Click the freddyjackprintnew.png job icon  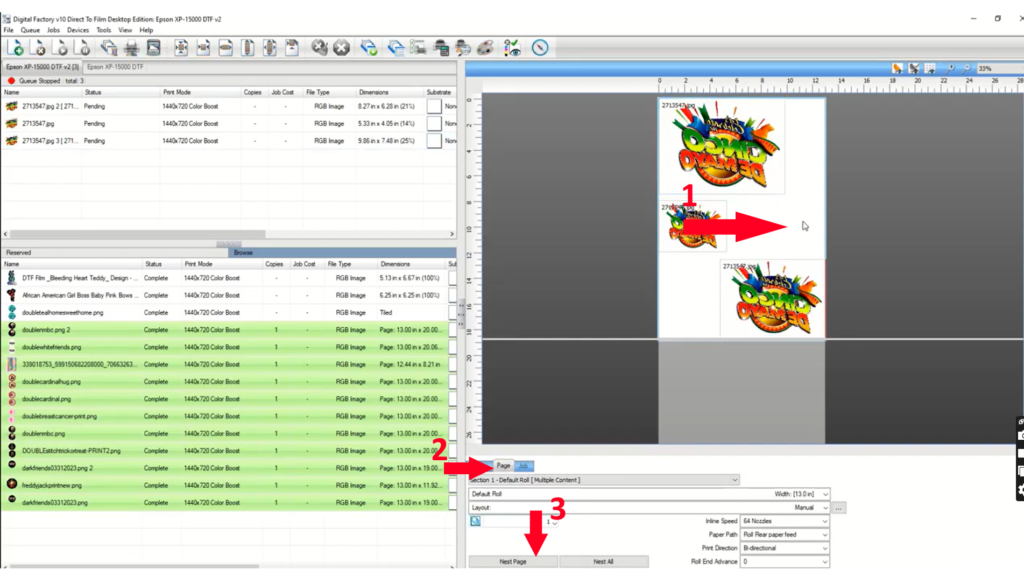click(11, 485)
